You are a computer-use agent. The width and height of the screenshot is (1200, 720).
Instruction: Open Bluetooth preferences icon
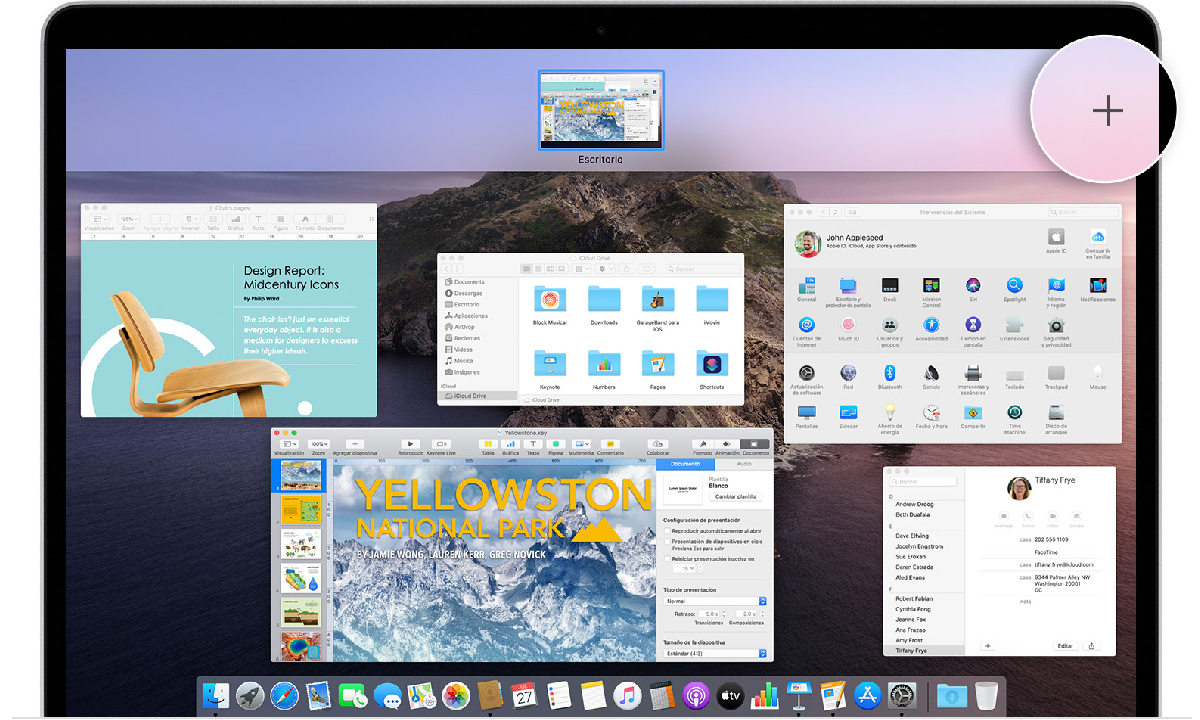(x=889, y=372)
